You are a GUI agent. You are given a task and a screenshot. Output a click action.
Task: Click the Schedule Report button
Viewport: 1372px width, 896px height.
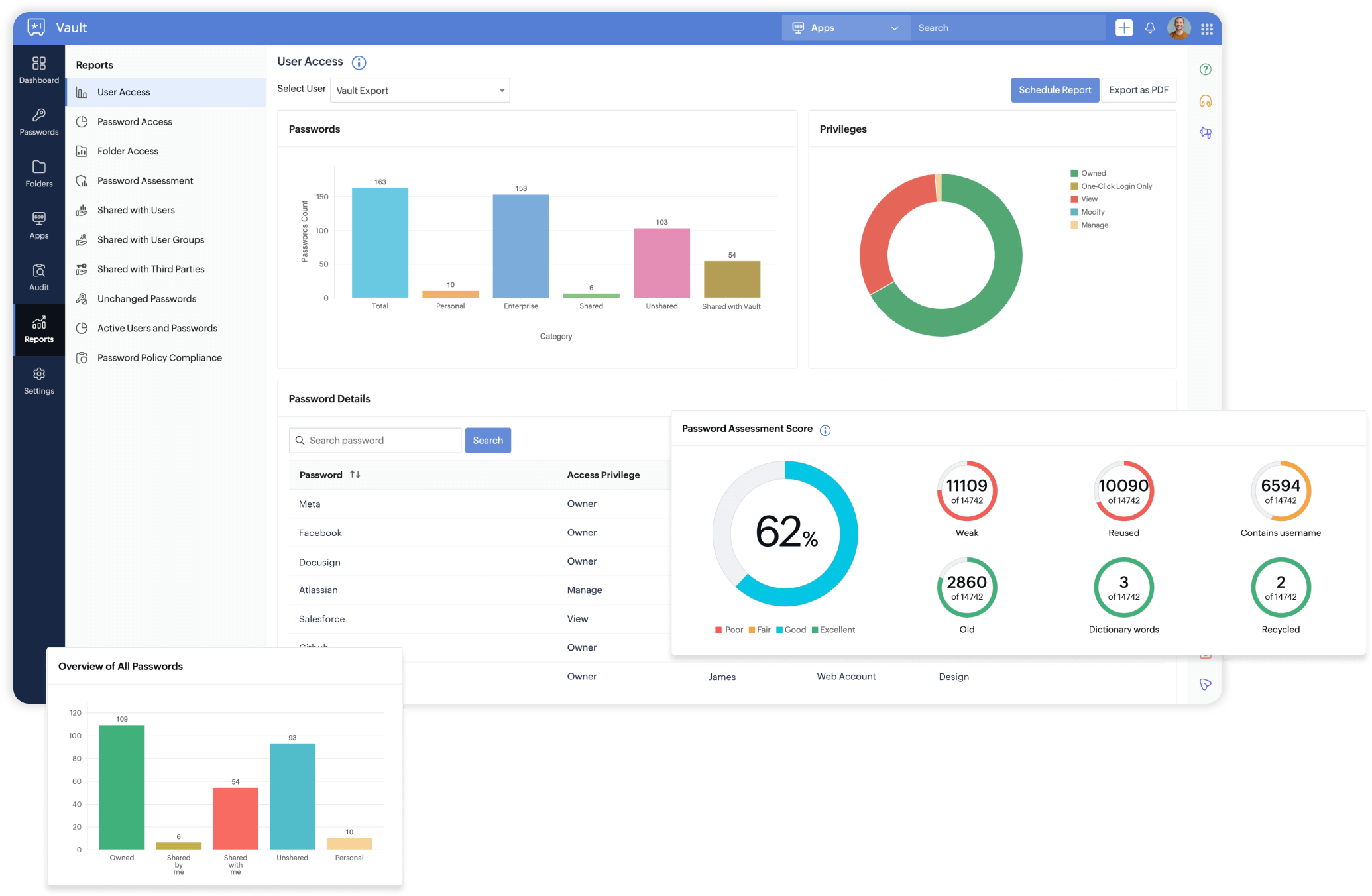1055,90
